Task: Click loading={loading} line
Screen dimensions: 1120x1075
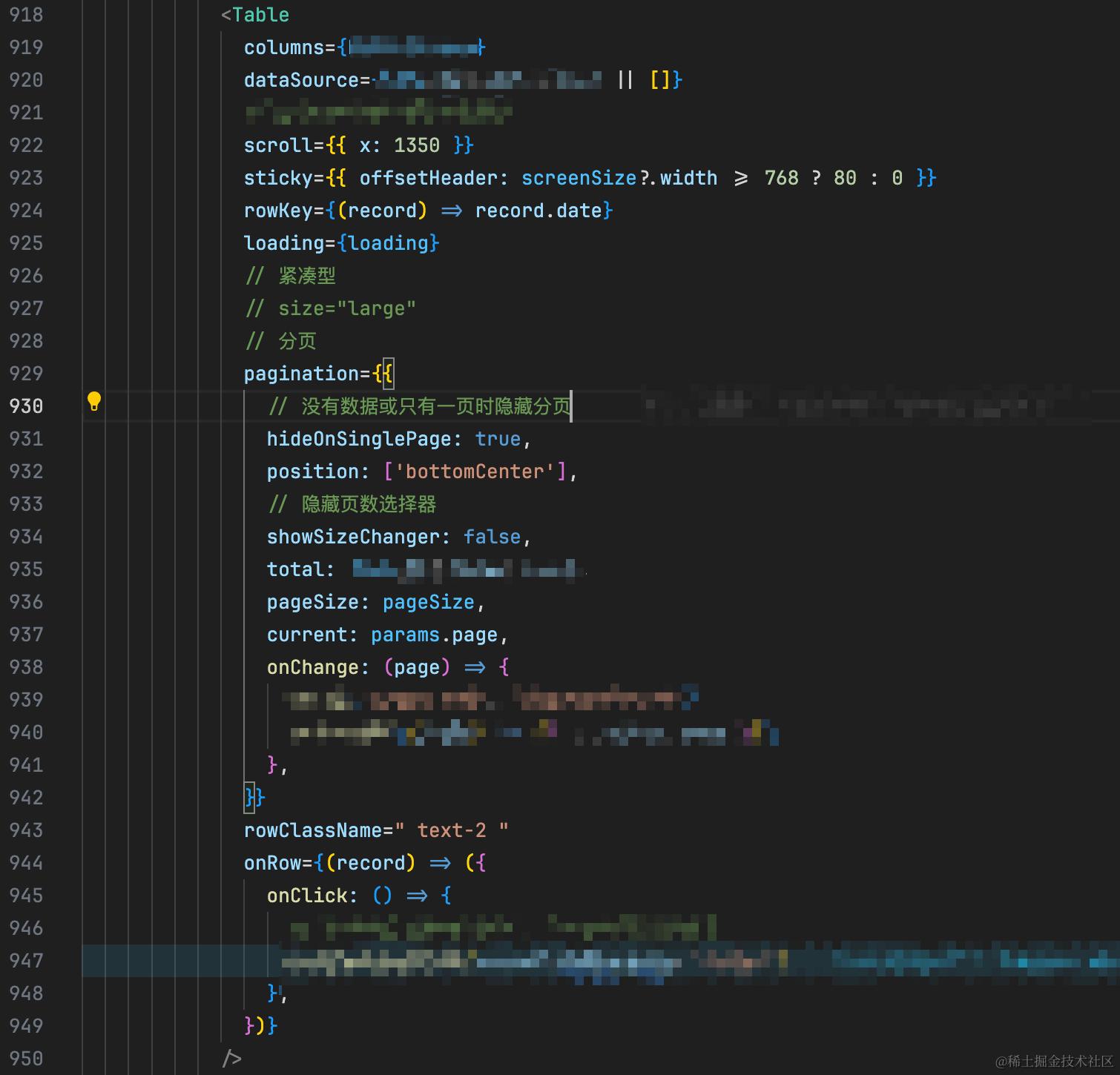Action: (x=342, y=243)
